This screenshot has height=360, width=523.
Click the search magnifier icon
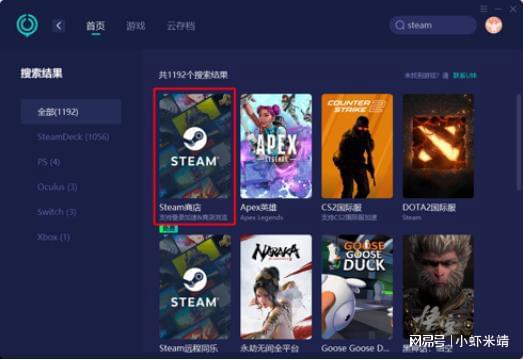(400, 25)
